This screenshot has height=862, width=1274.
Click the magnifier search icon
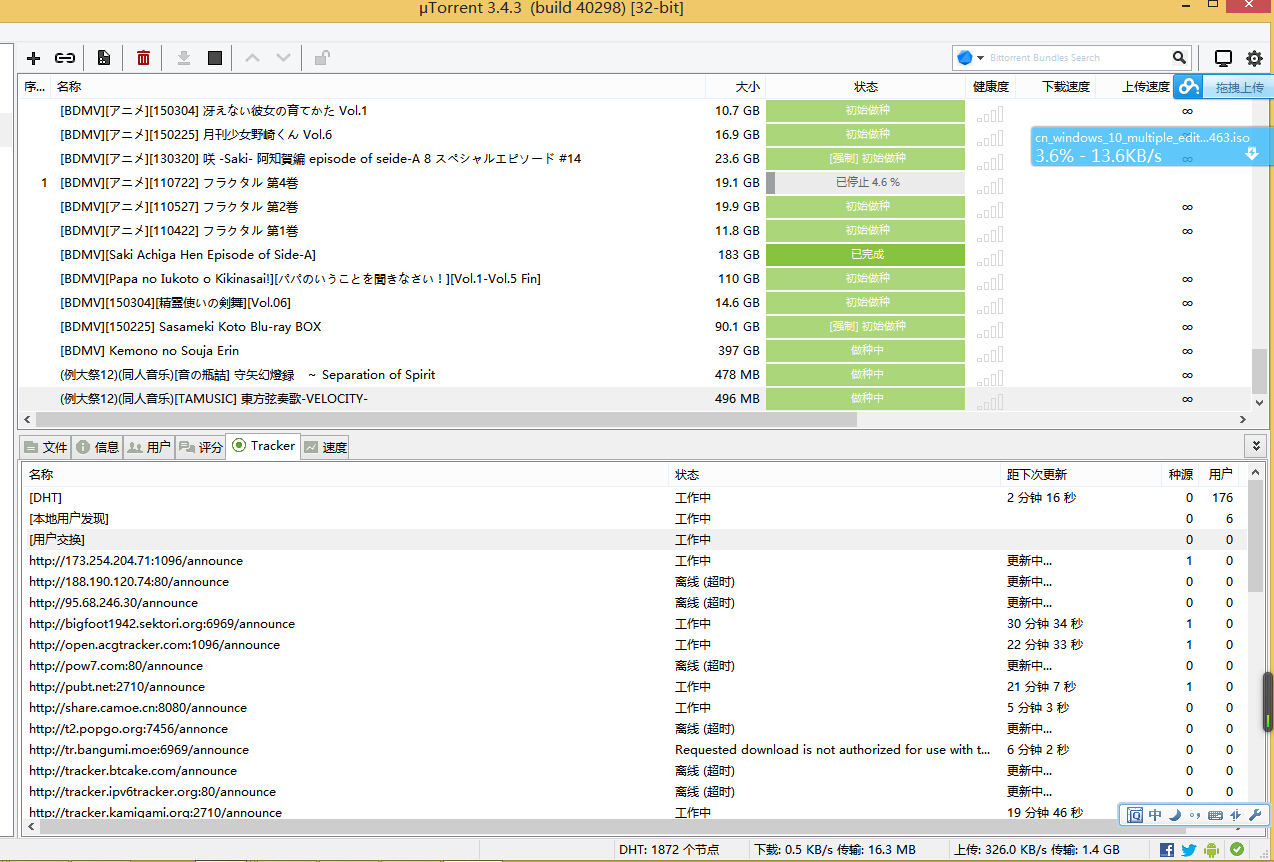pos(1180,58)
